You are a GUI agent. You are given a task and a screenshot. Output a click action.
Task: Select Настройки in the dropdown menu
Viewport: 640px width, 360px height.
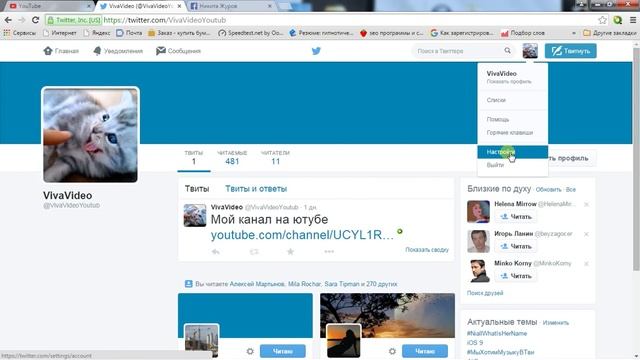(x=513, y=152)
